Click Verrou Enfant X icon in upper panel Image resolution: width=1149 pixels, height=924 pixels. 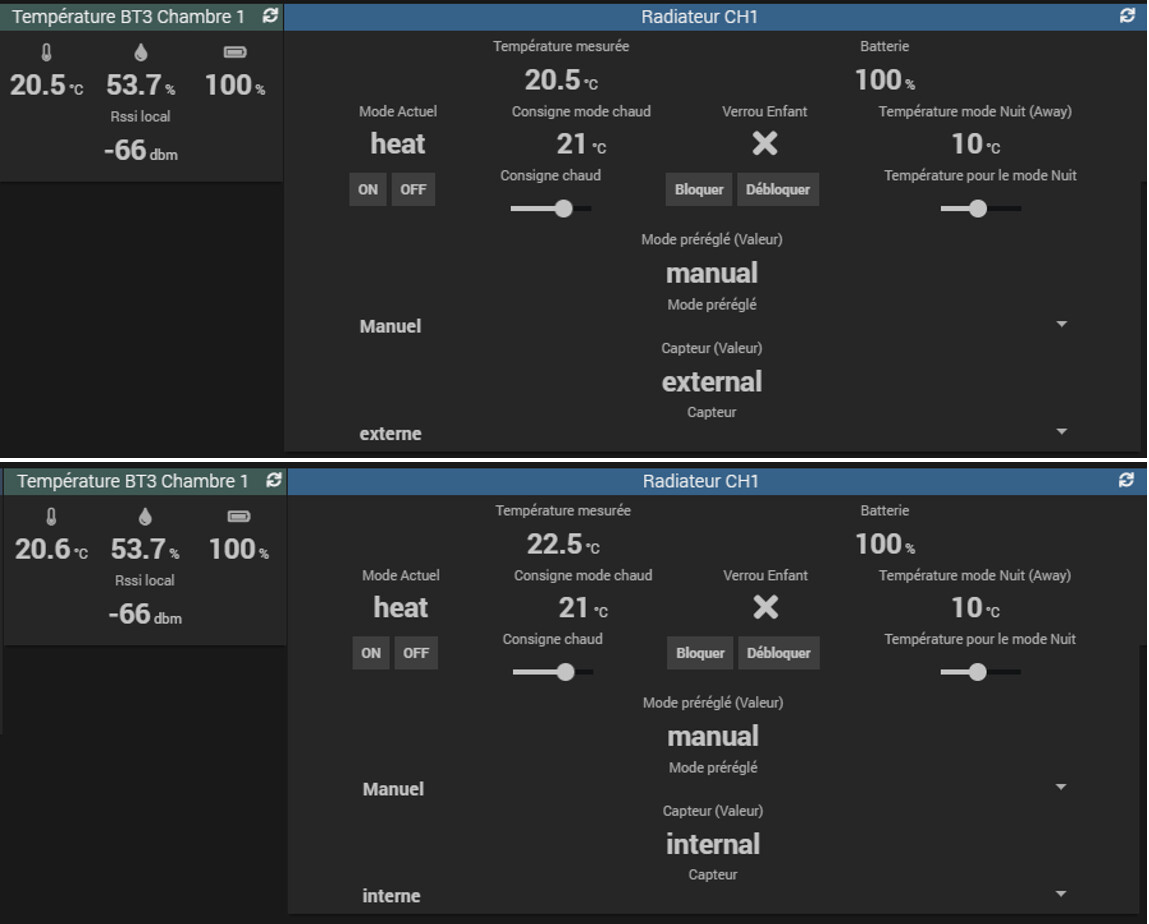click(764, 143)
